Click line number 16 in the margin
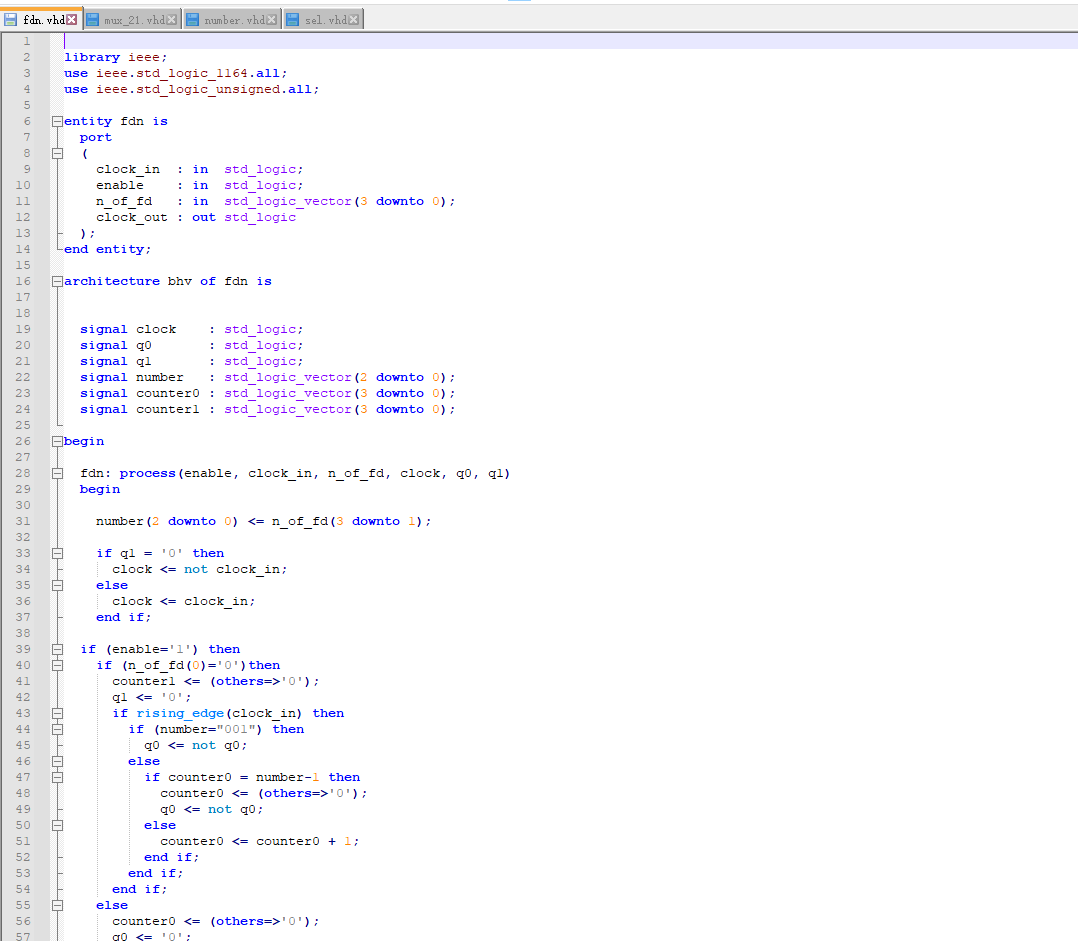Viewport: 1078px width, 941px height. (x=23, y=281)
